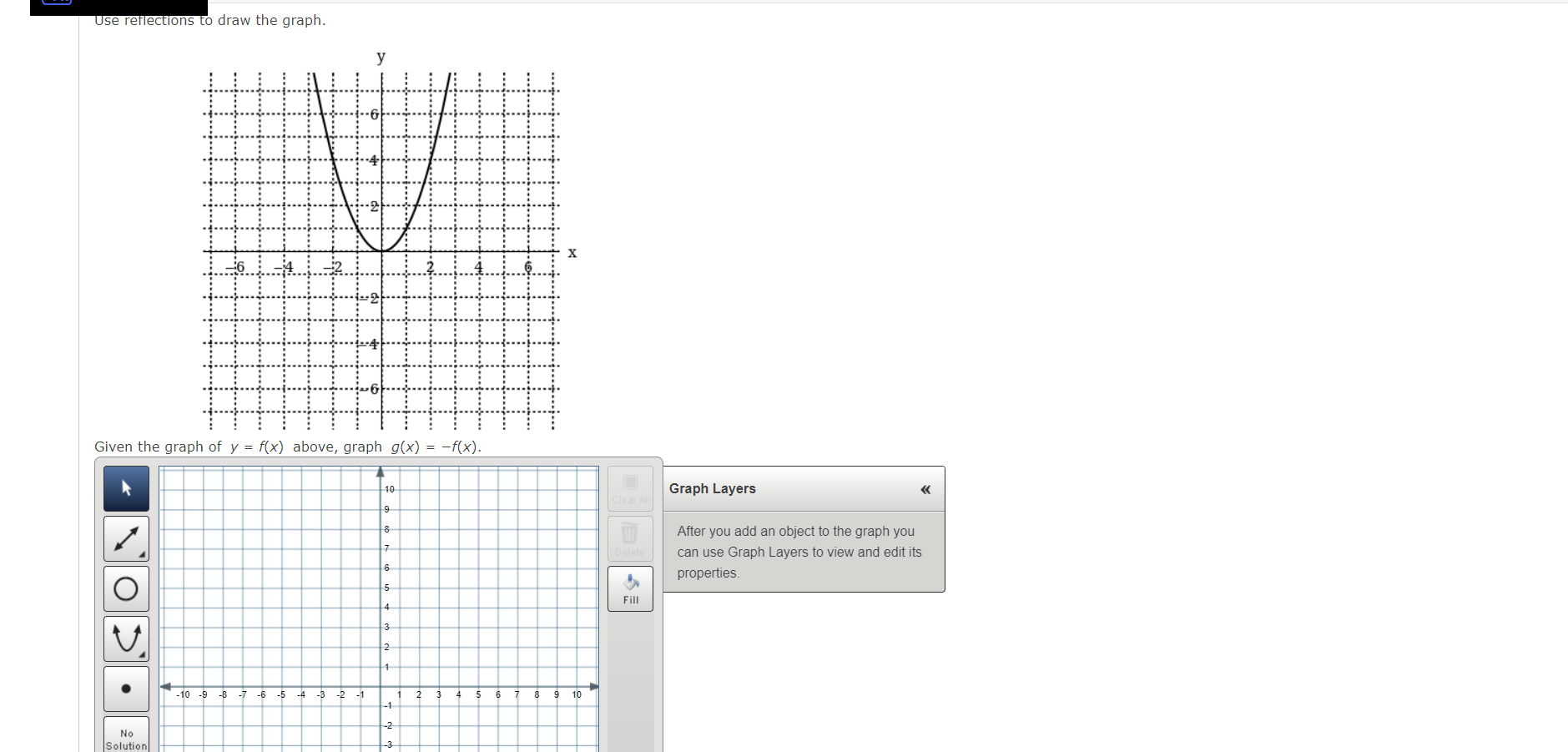Open parabola tool variants via corner triangle
The image size is (1568, 752).
coord(142,654)
